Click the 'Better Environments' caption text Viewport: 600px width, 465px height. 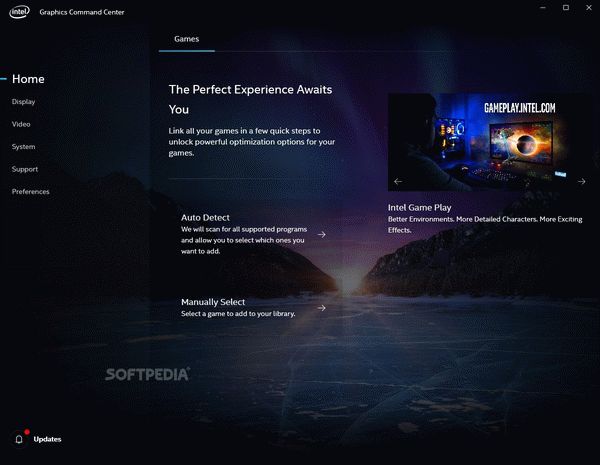coord(485,225)
